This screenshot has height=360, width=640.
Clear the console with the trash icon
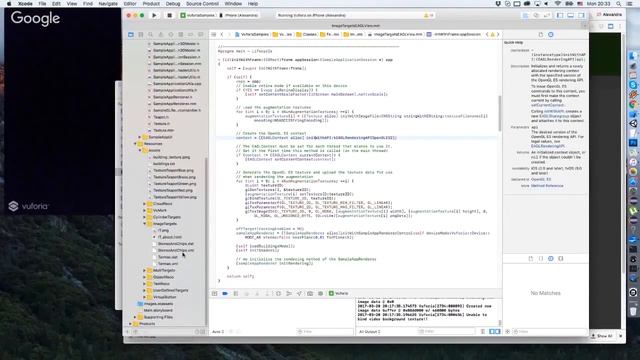483,332
